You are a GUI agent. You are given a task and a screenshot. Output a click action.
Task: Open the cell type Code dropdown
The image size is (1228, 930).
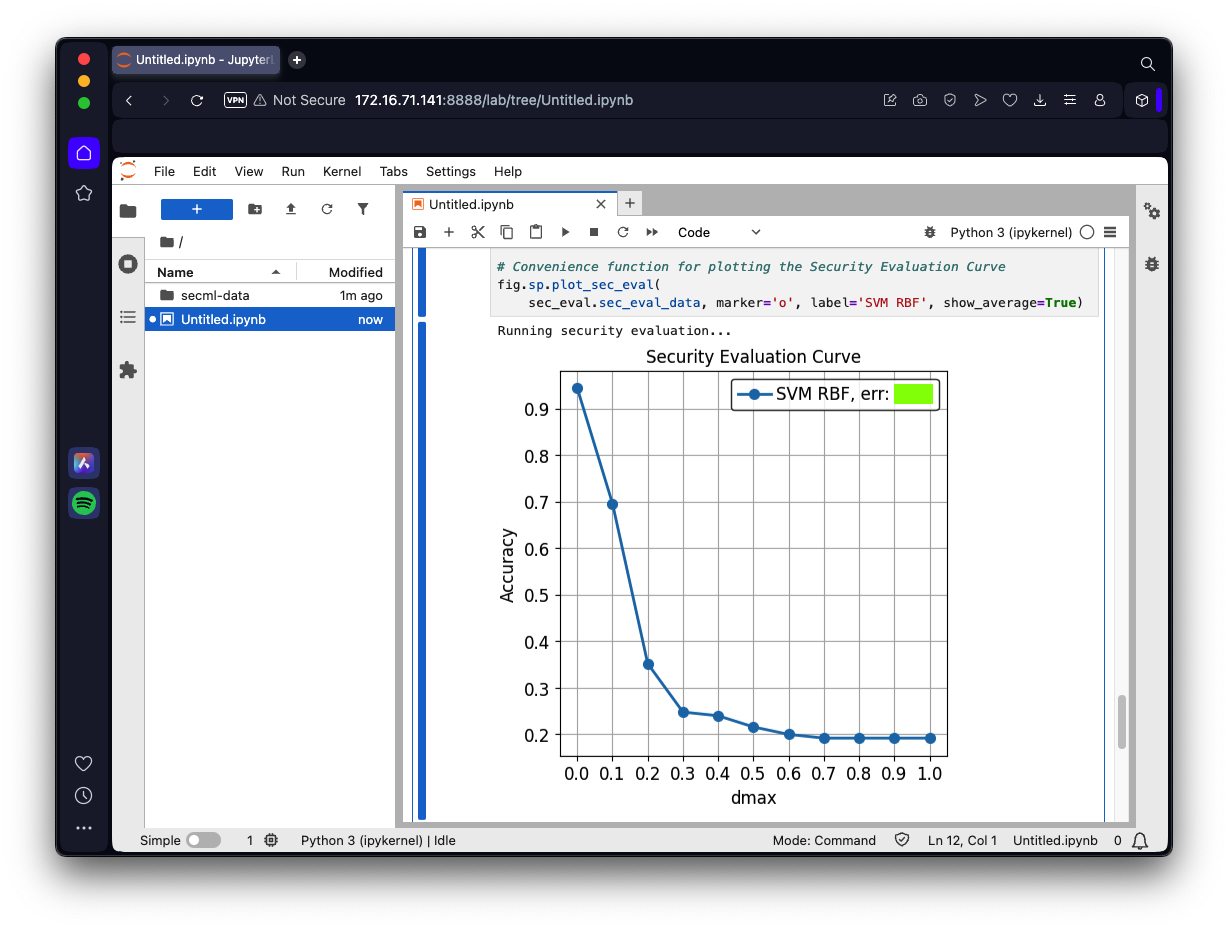(x=719, y=232)
